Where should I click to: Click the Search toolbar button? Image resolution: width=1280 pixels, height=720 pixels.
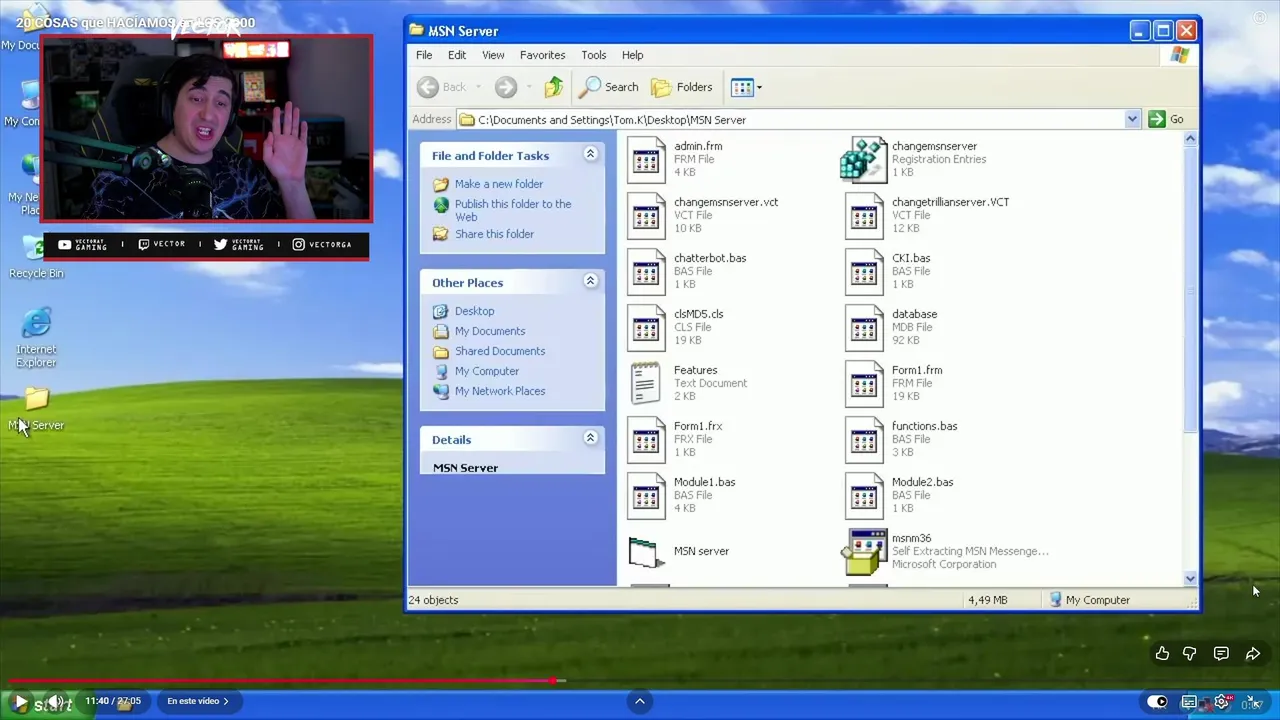coord(609,87)
